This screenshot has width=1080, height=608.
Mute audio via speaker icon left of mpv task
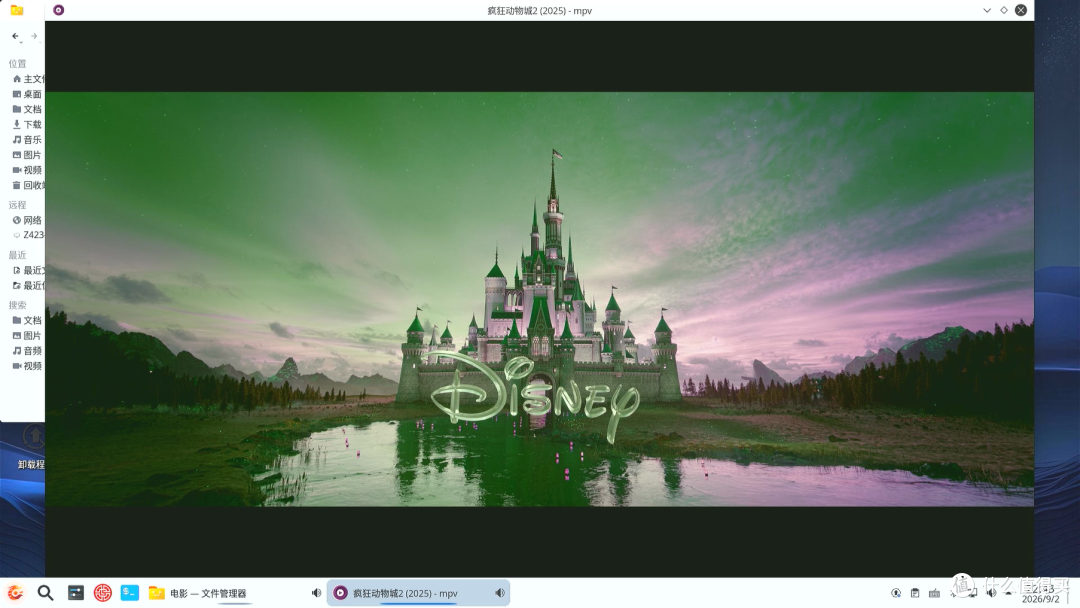coord(316,593)
